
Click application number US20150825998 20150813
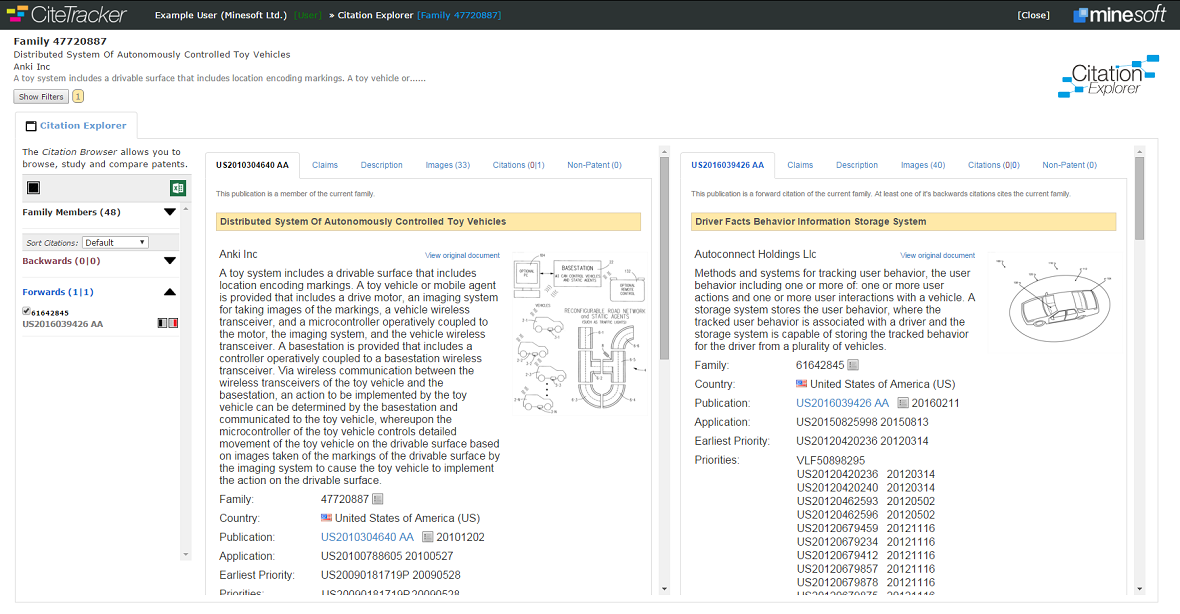click(862, 422)
